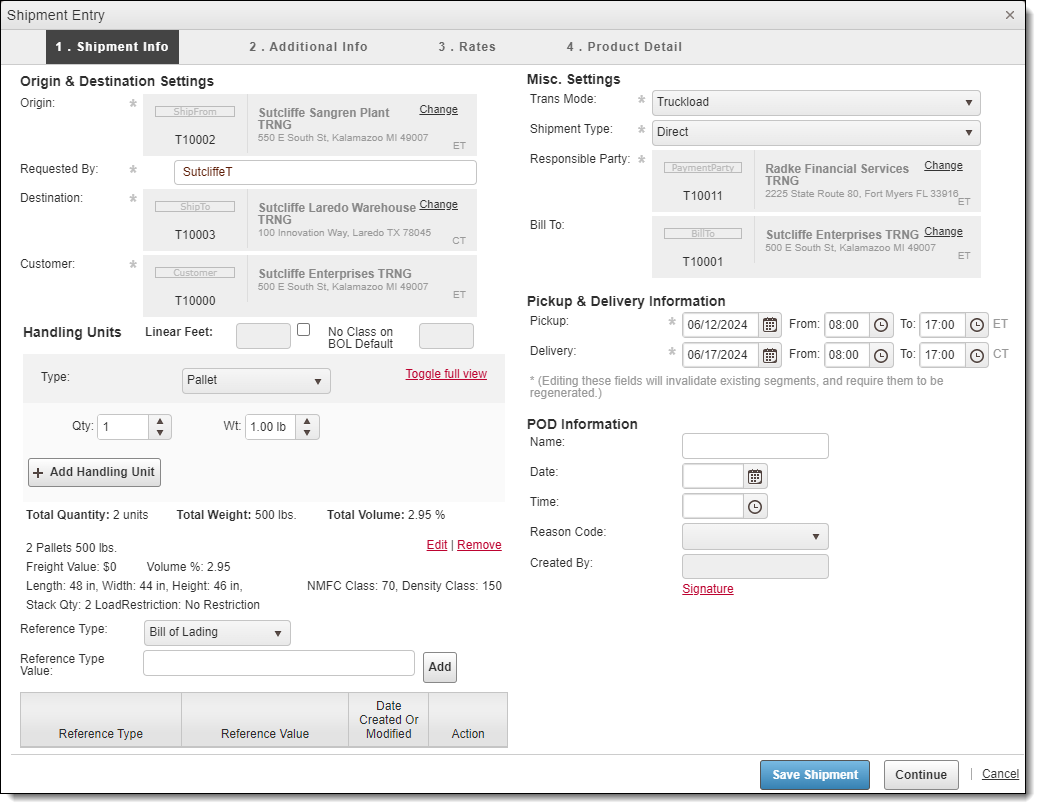
Task: Click the Delivery To time clock icon
Action: 976,355
